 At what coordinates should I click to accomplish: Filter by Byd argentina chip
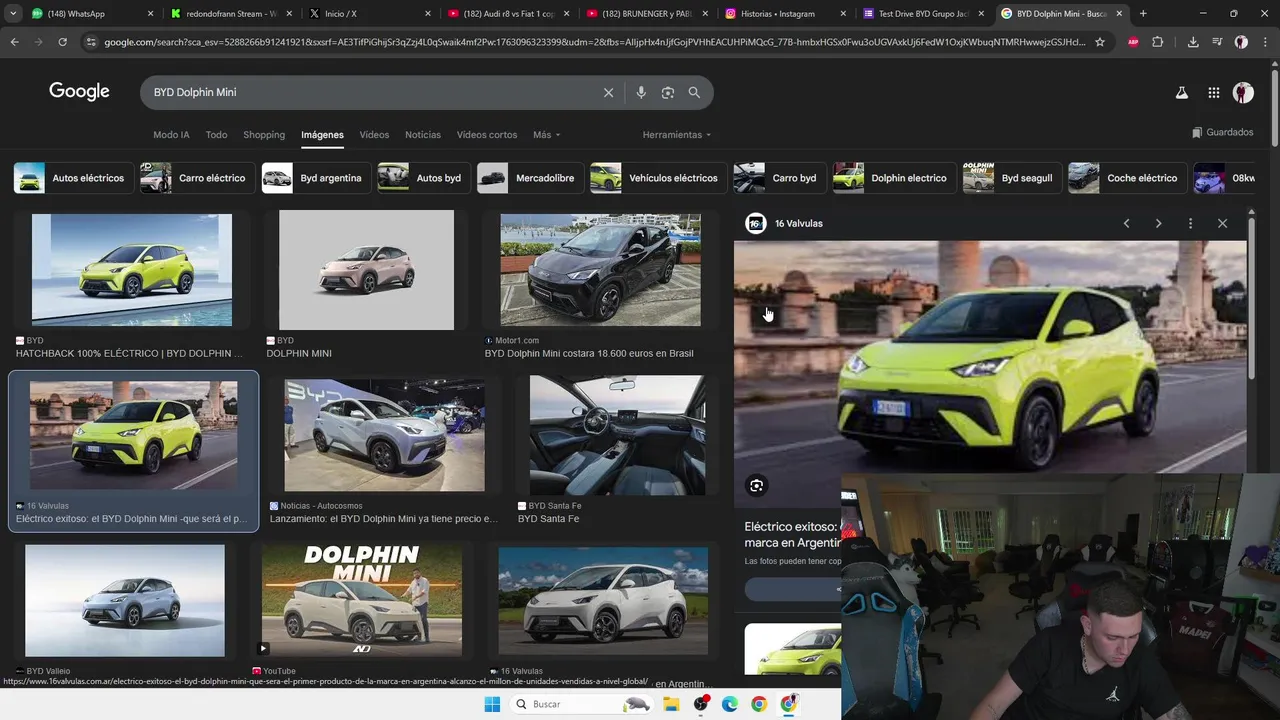pyautogui.click(x=315, y=178)
